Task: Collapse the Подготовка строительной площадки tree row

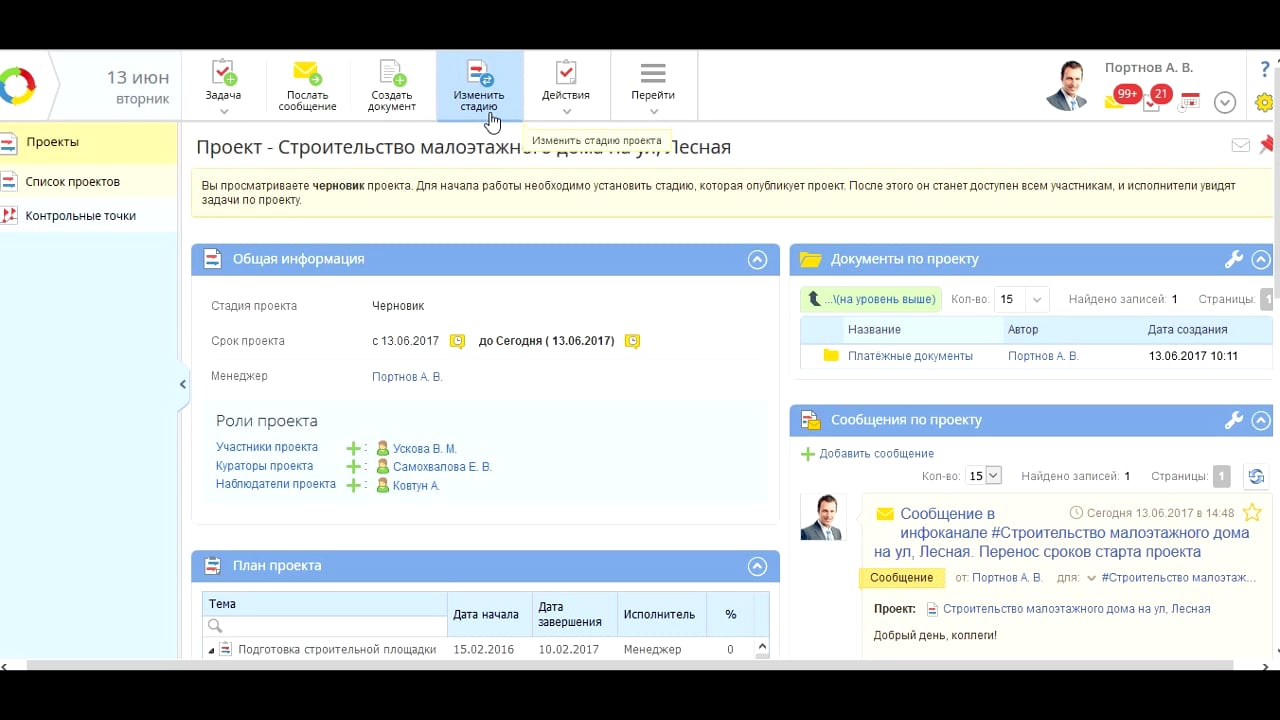Action: click(211, 651)
